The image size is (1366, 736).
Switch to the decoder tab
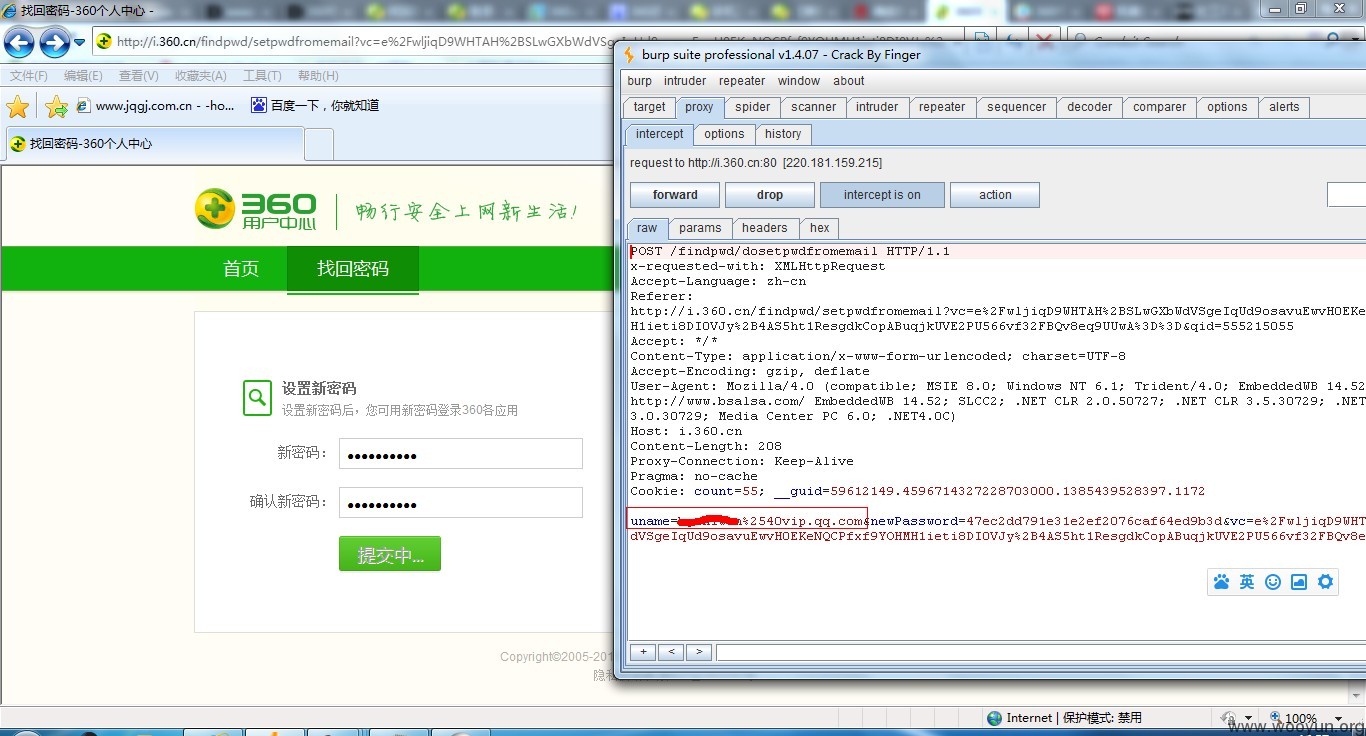pyautogui.click(x=1090, y=107)
